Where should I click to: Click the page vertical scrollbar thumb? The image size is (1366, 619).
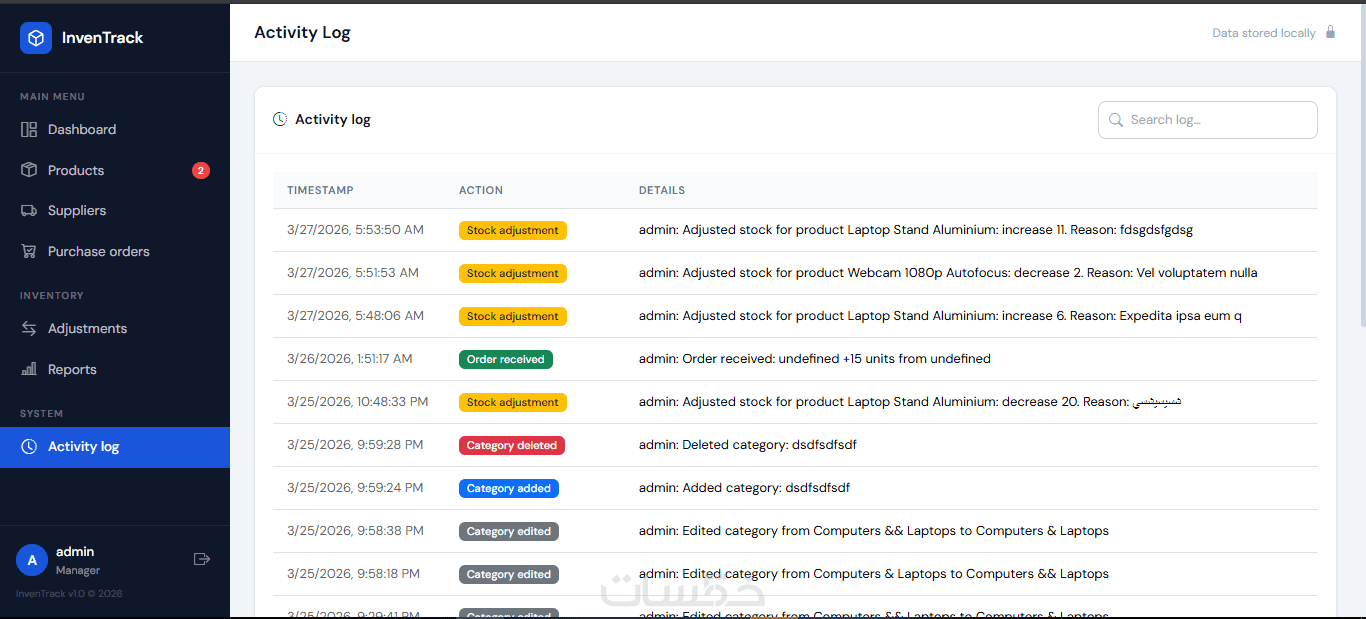1361,165
